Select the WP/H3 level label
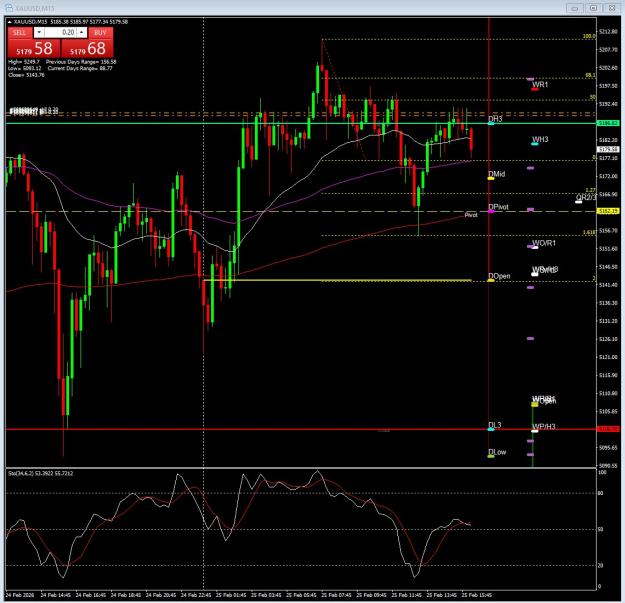The width and height of the screenshot is (625, 603). coord(544,426)
